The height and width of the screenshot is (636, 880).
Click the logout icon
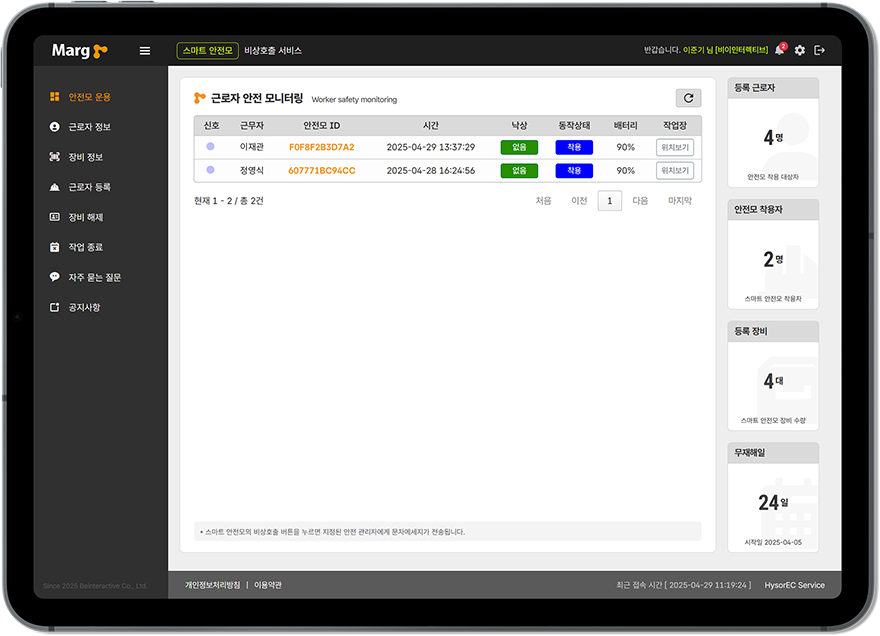pyautogui.click(x=820, y=50)
